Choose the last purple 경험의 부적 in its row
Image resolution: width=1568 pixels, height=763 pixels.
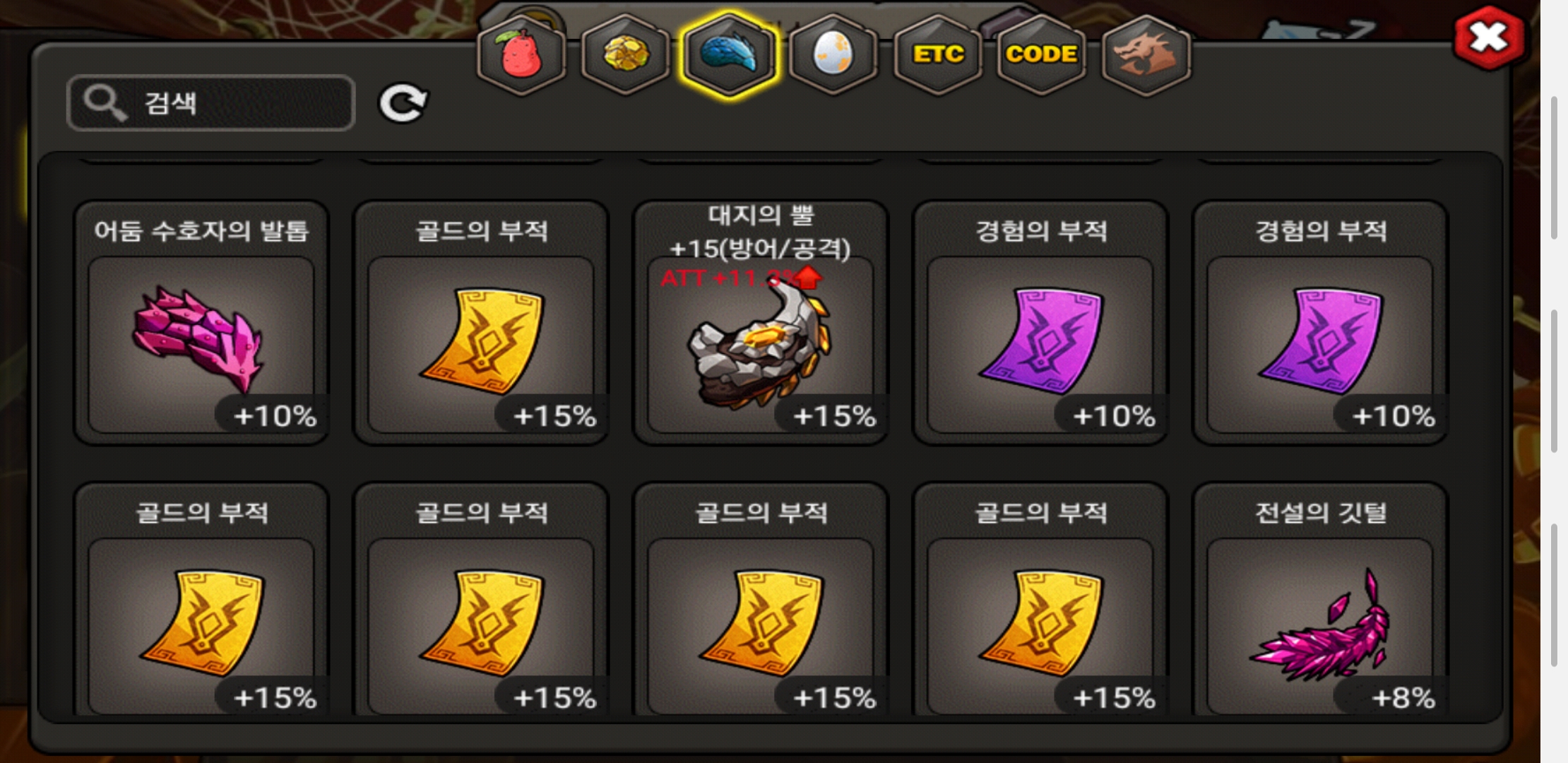[x=1320, y=323]
